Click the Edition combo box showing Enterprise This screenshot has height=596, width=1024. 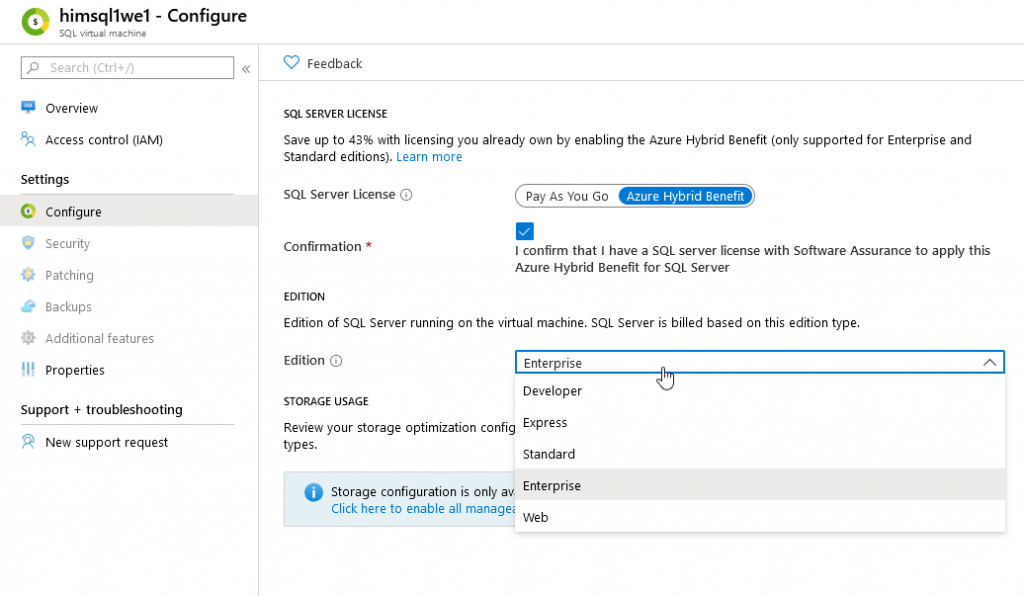click(760, 362)
